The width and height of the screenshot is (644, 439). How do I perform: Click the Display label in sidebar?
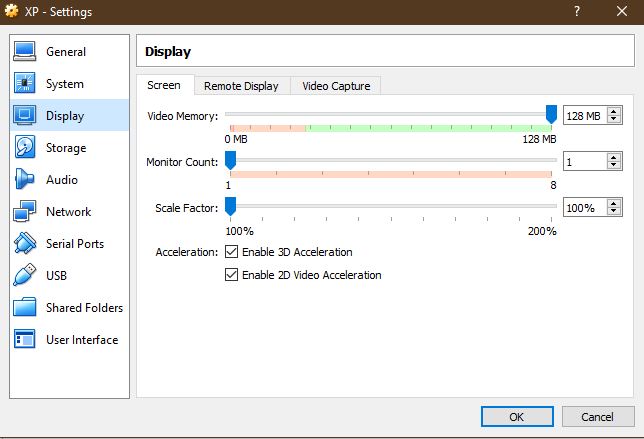65,116
